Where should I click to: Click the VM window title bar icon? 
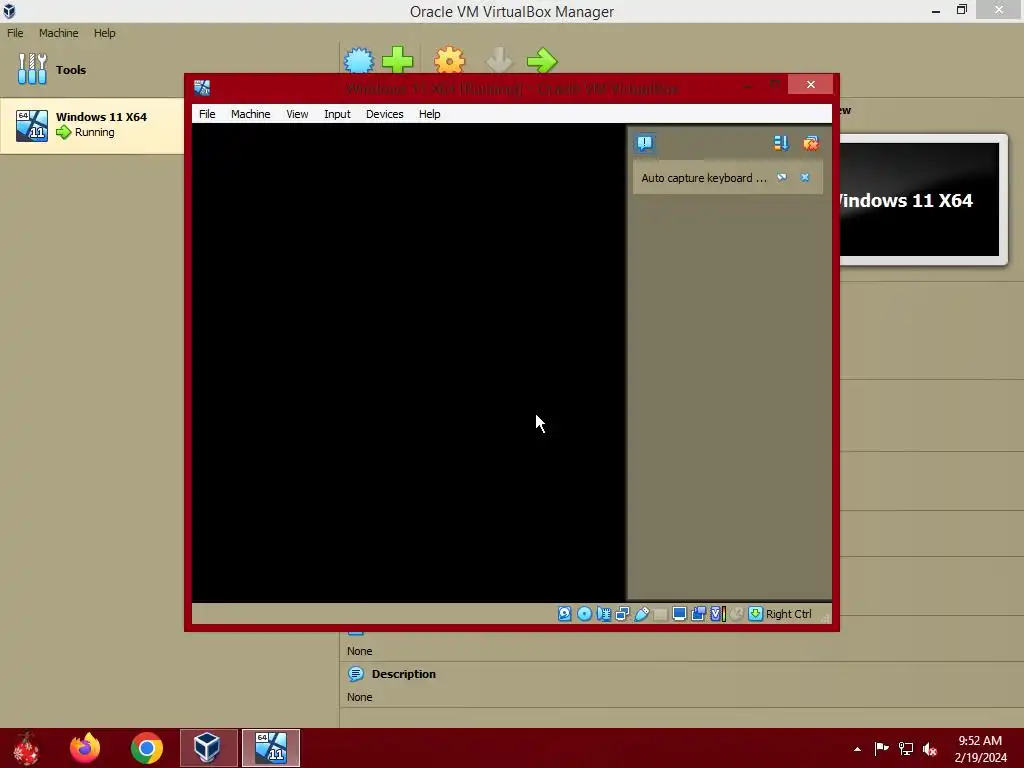(x=202, y=88)
